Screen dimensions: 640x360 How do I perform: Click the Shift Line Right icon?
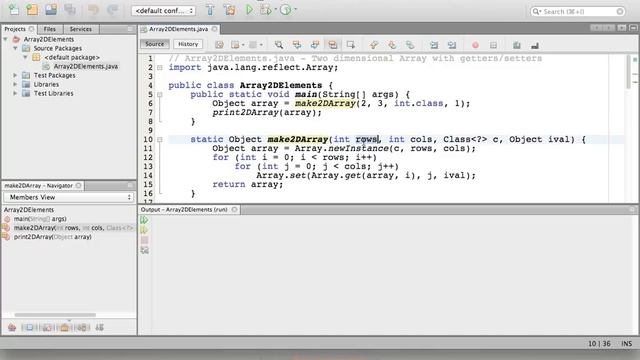click(x=451, y=45)
